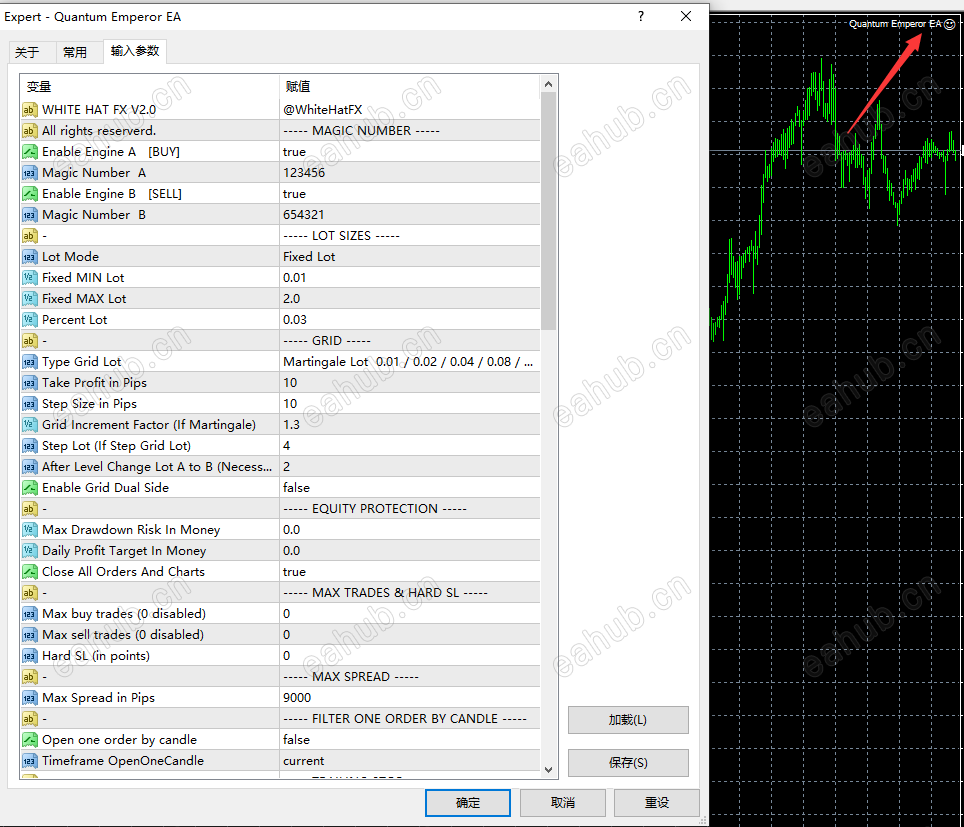Click the icon beside Enable Engine A [BUY]
Screen dimensions: 964x827
(x=30, y=152)
